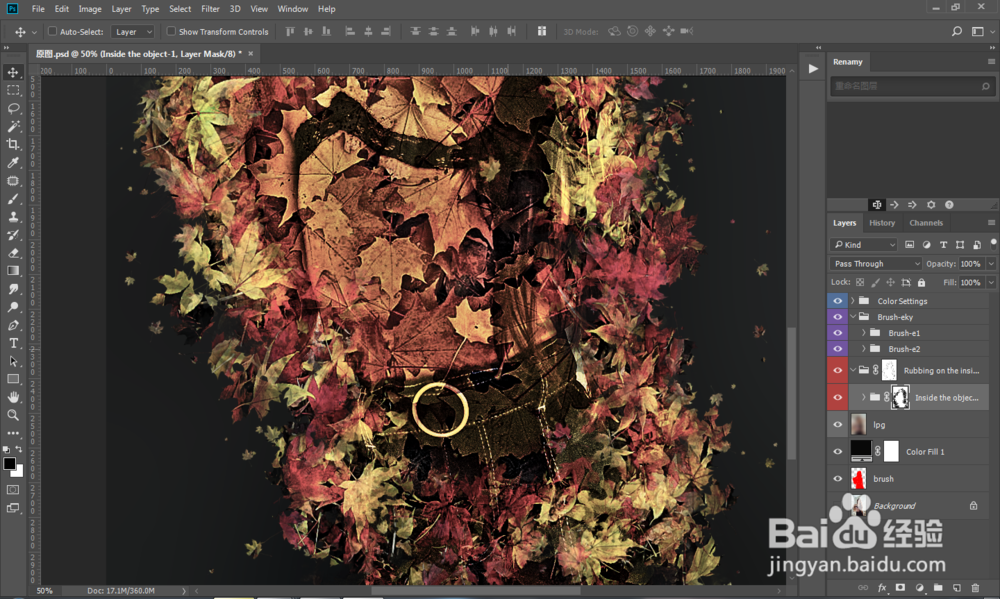Hide the Color Fill 1 layer
Viewport: 1000px width, 599px height.
(837, 452)
